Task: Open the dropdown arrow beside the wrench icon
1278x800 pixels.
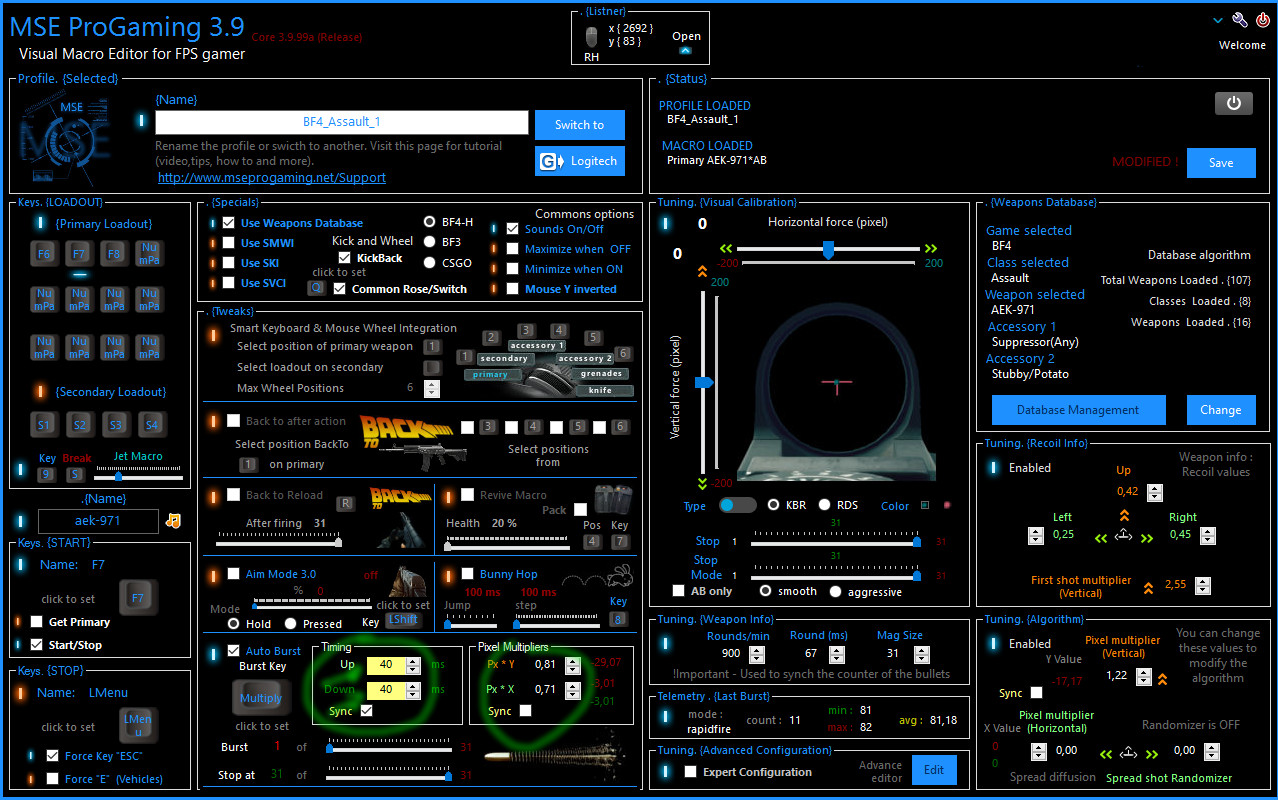Action: [x=1217, y=20]
